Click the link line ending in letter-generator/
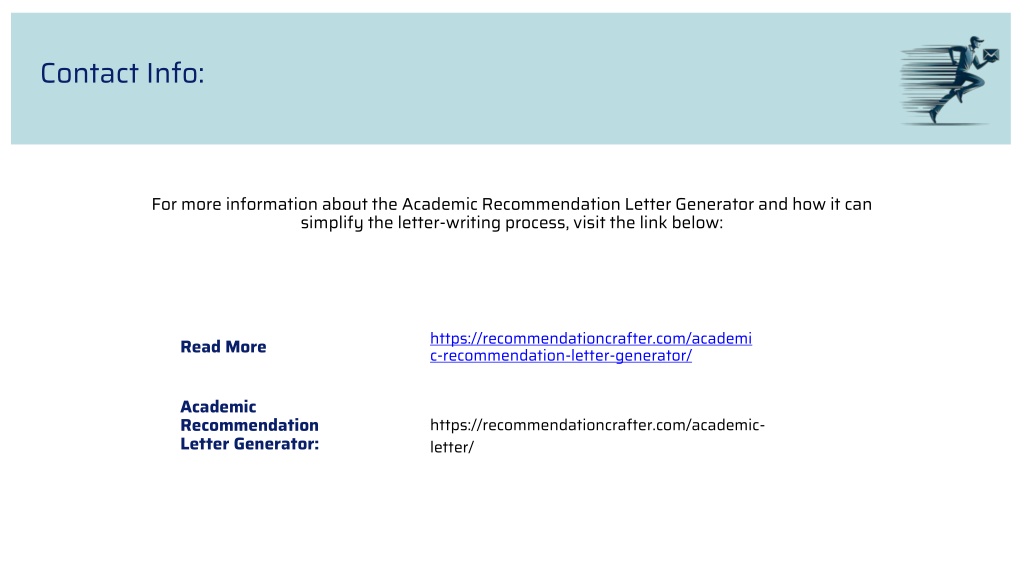 coord(560,356)
